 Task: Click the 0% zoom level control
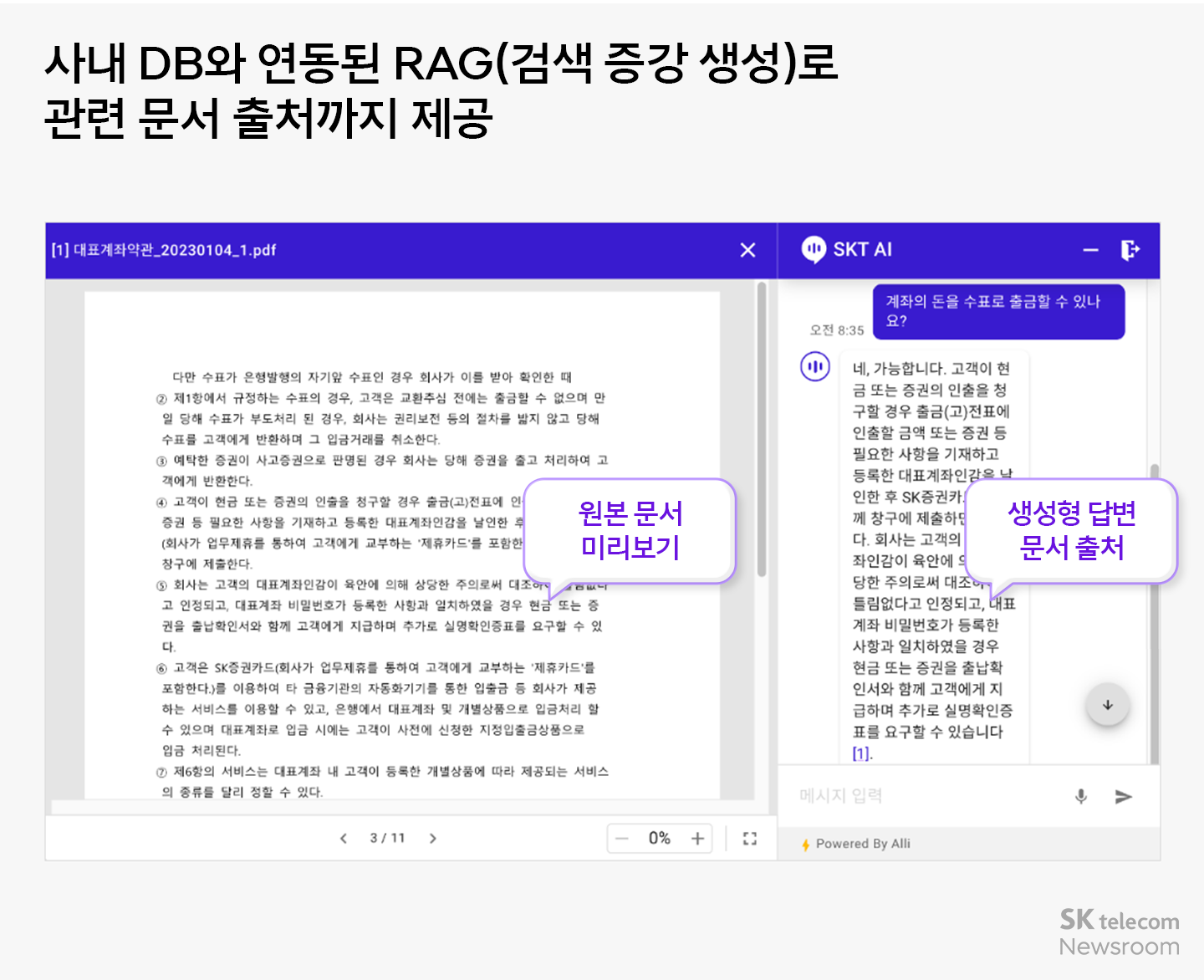(660, 838)
